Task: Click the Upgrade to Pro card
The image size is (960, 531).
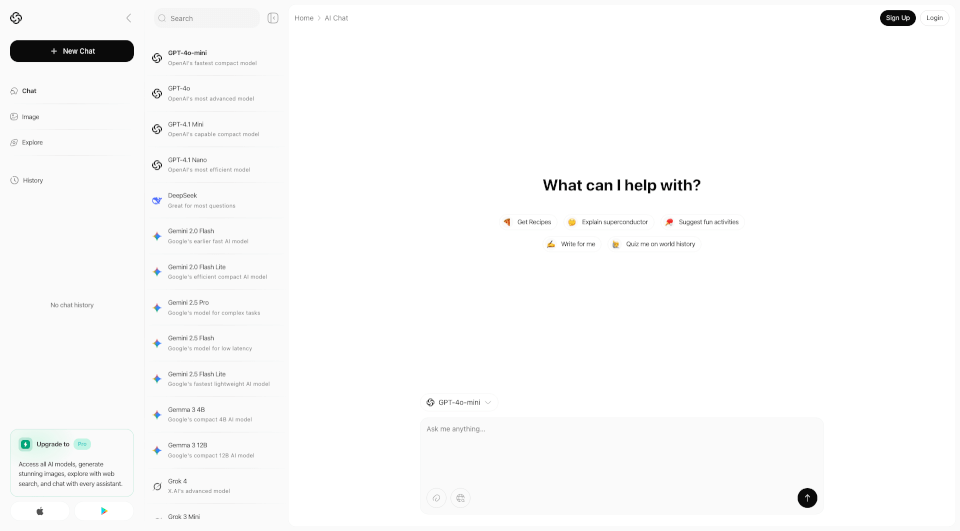Action: coord(72,462)
